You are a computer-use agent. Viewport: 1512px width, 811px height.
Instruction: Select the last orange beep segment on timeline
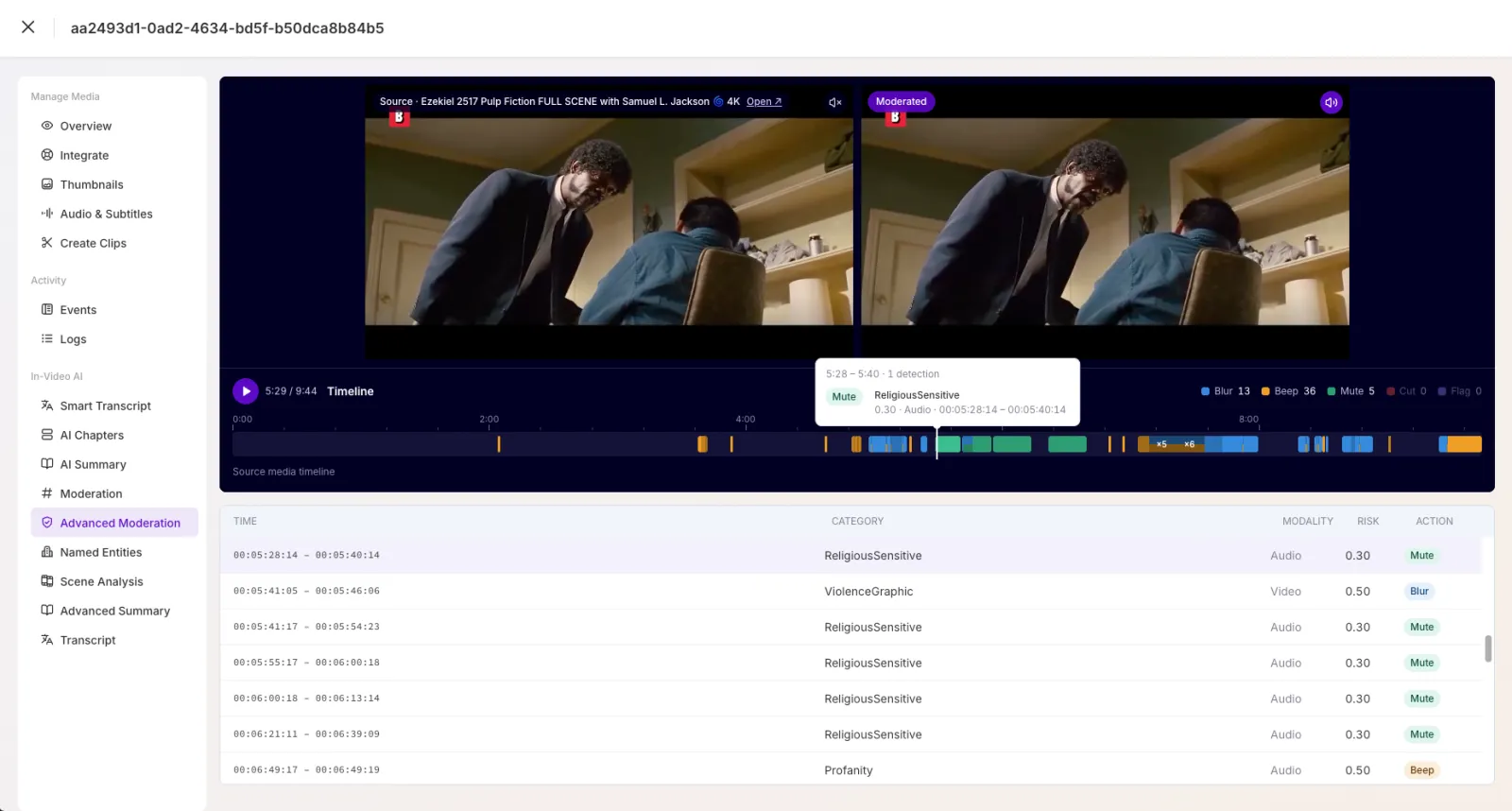[x=1464, y=444]
